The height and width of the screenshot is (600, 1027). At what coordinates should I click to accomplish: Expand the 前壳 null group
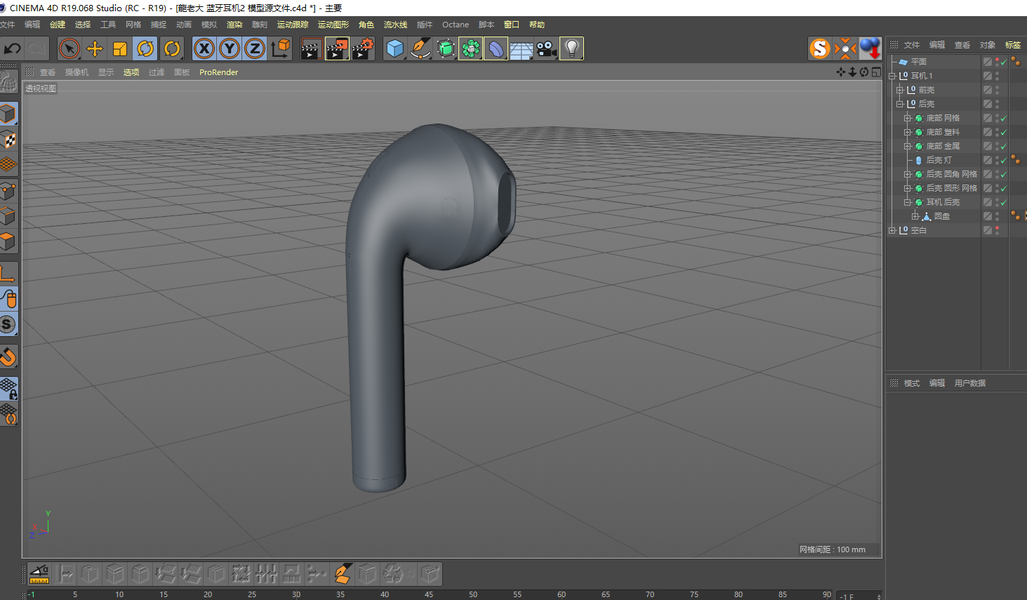(900, 90)
